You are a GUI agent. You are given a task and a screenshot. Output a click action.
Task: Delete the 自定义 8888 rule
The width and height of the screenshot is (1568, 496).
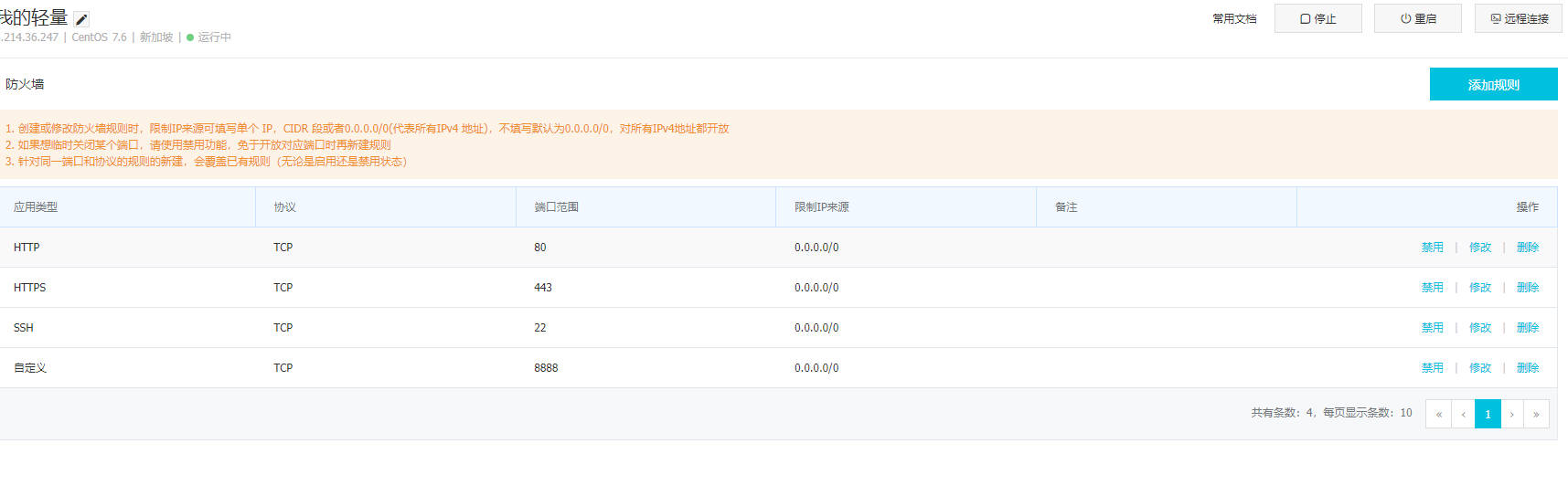tap(1527, 367)
